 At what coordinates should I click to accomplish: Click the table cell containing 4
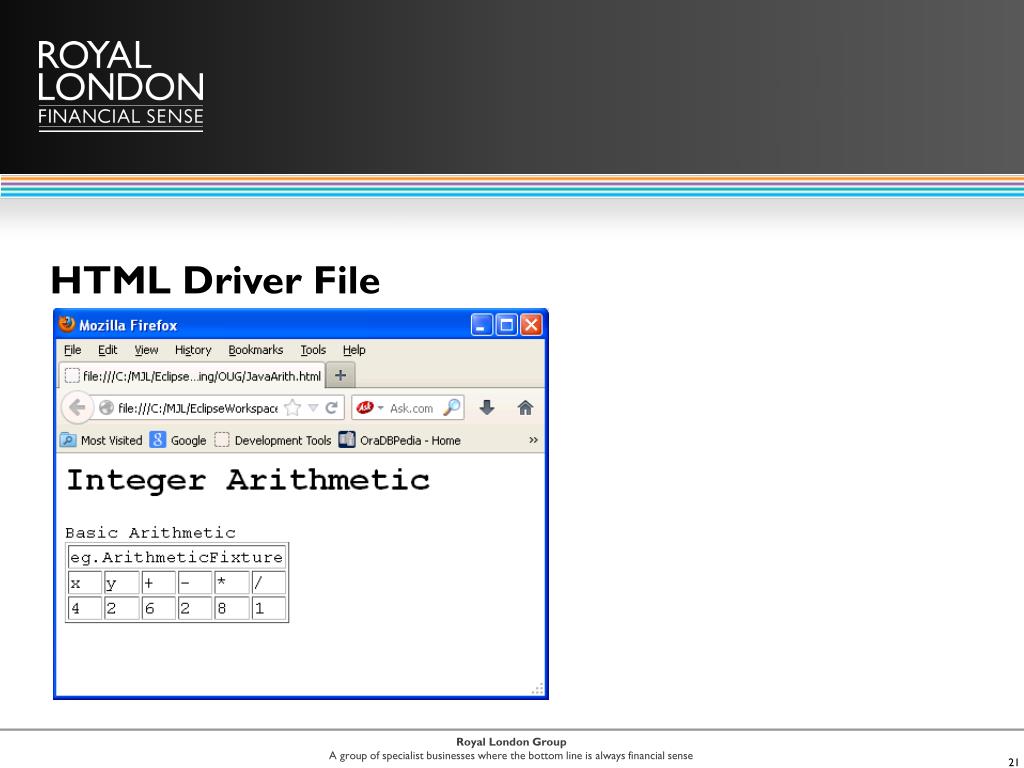coord(85,608)
